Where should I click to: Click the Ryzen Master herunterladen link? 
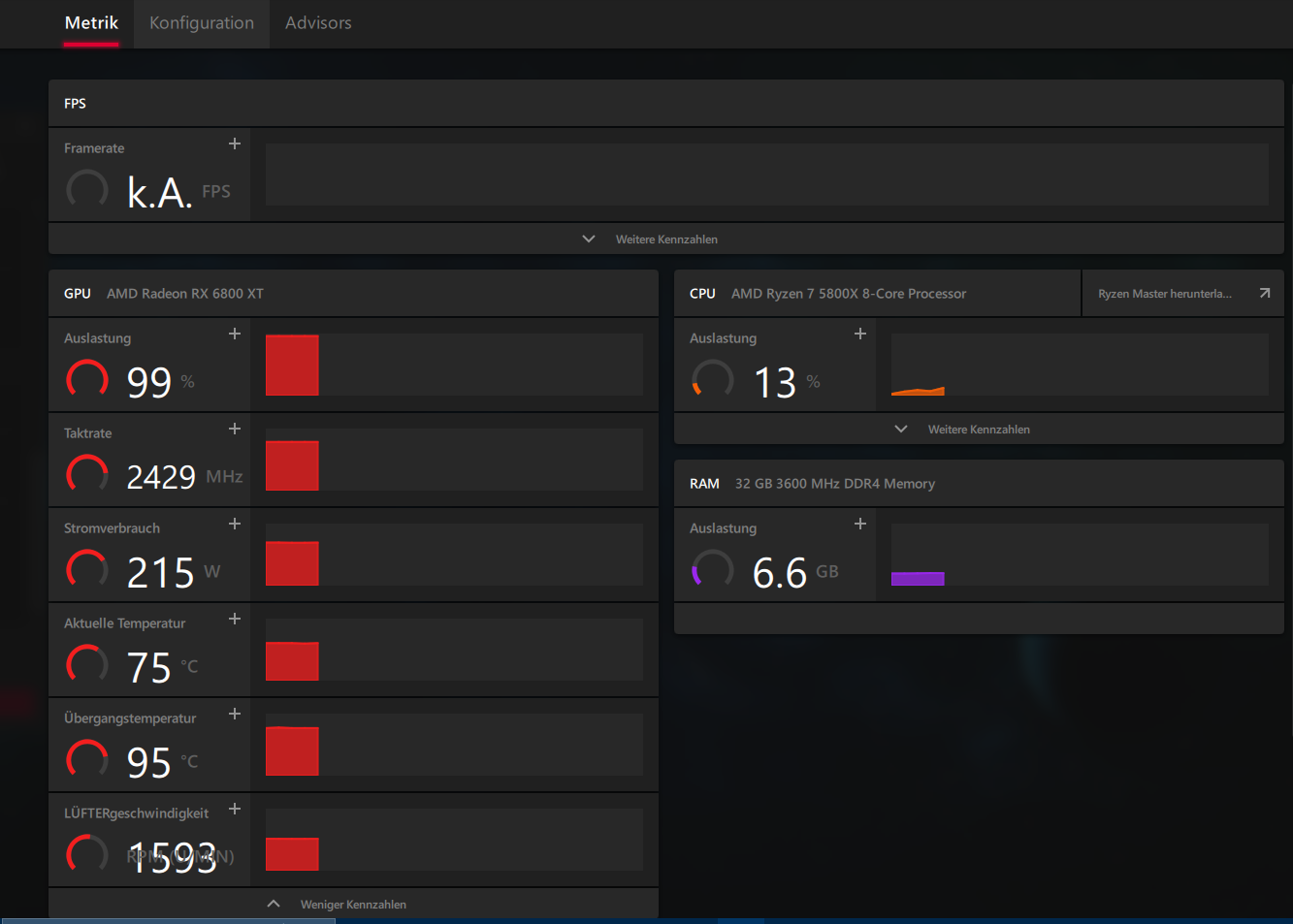pyautogui.click(x=1164, y=292)
